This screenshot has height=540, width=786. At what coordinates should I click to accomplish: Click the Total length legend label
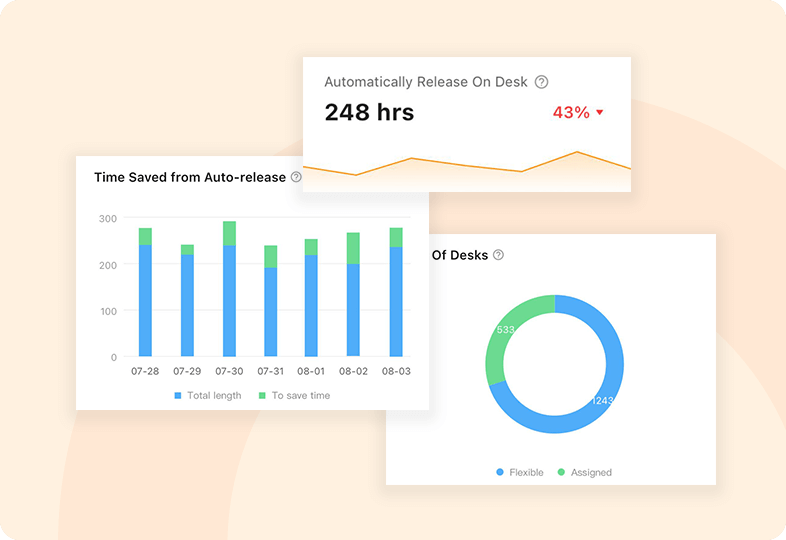214,396
